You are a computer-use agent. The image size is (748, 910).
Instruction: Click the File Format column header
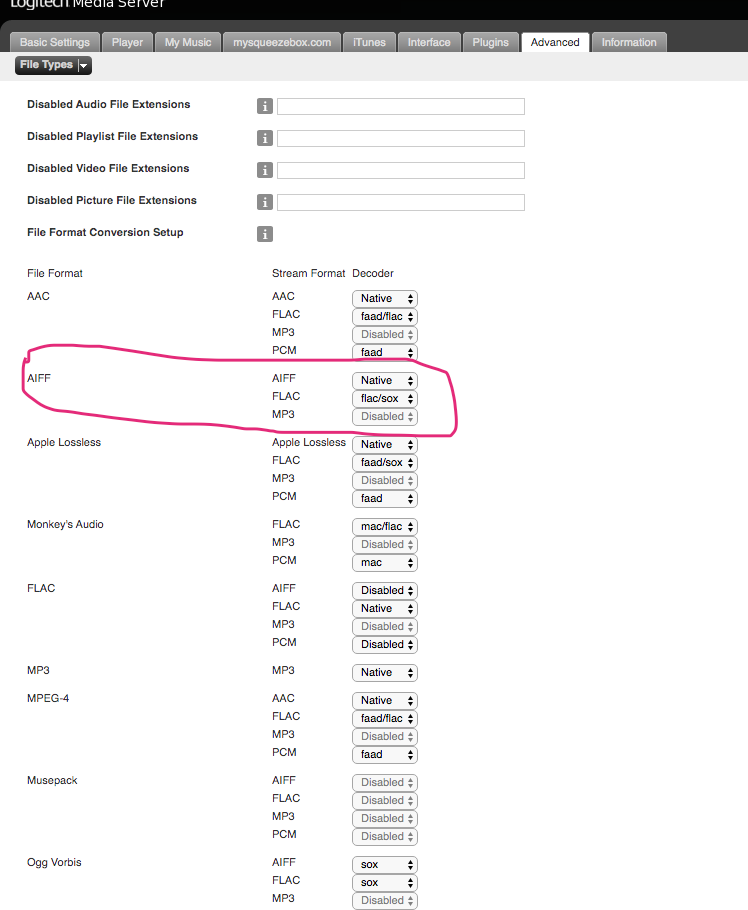[x=55, y=273]
